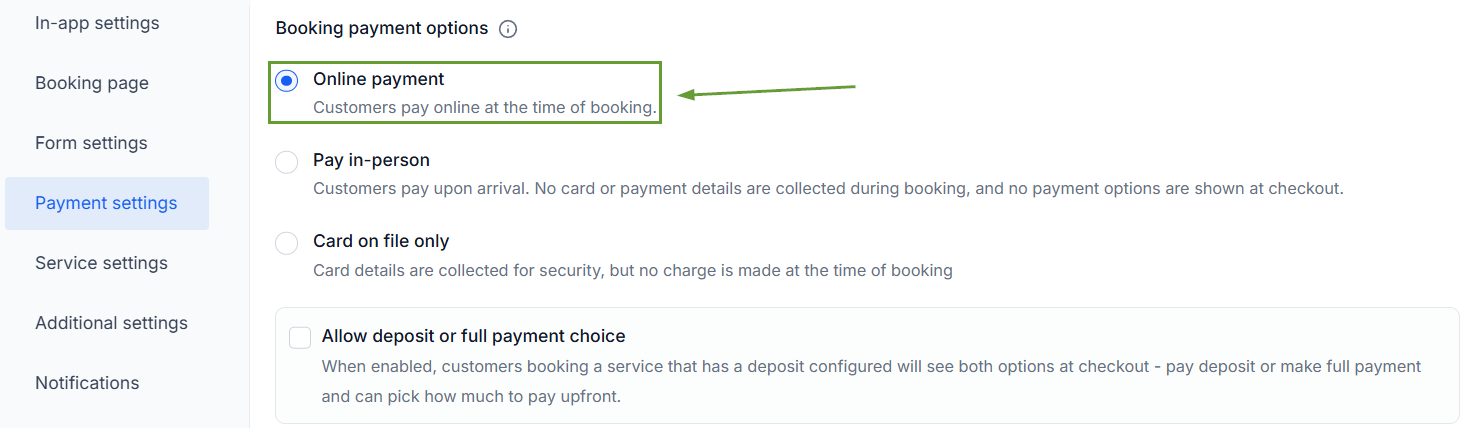Viewport: 1464px width, 428px height.
Task: Select Payment settings in the sidebar
Action: pos(107,203)
